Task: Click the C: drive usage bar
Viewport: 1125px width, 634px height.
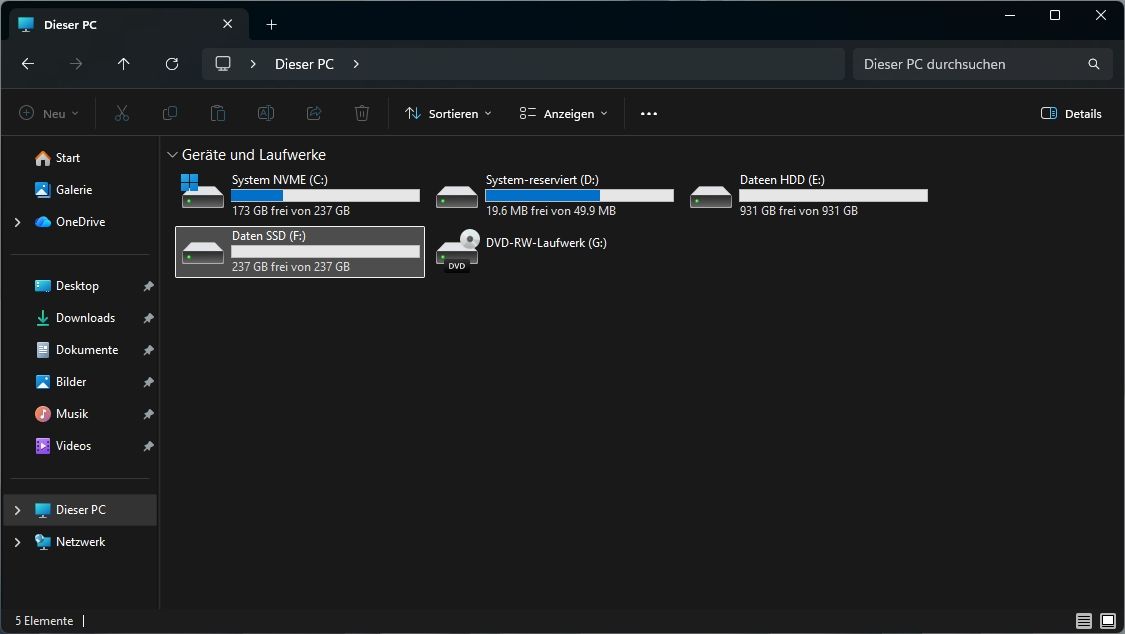Action: pyautogui.click(x=325, y=195)
